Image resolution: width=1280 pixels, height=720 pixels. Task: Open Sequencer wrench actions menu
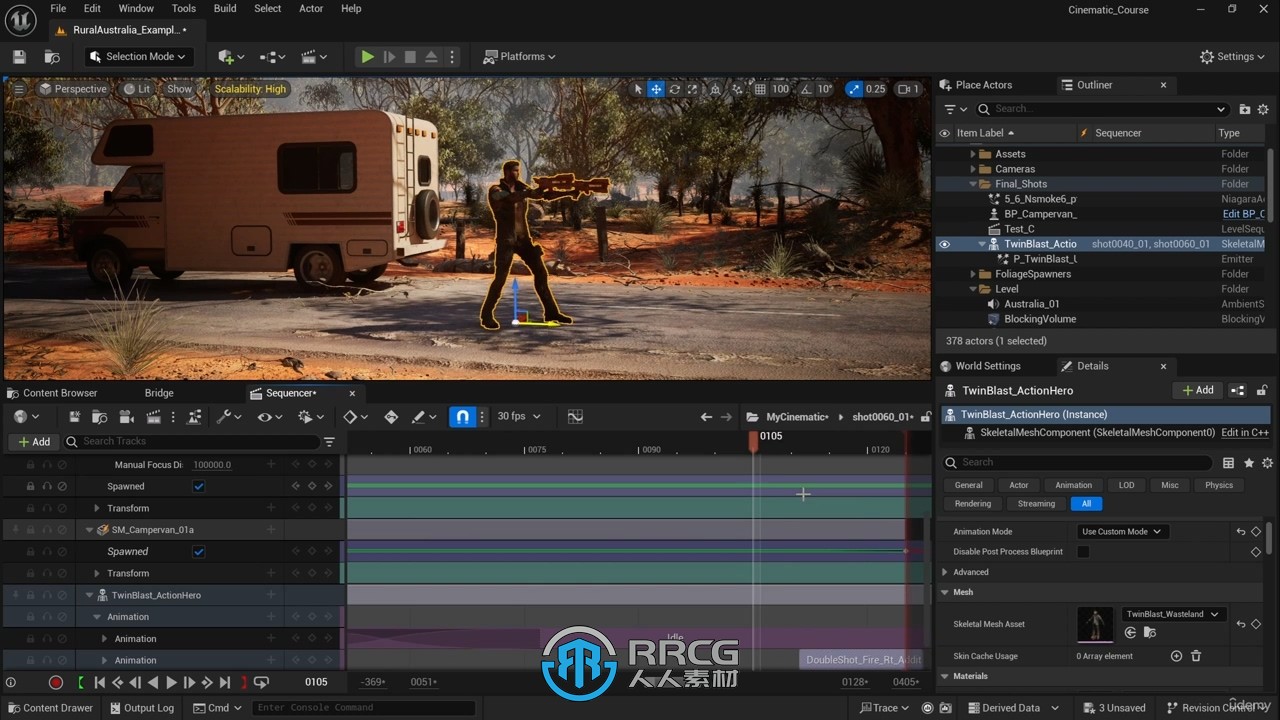coord(229,417)
